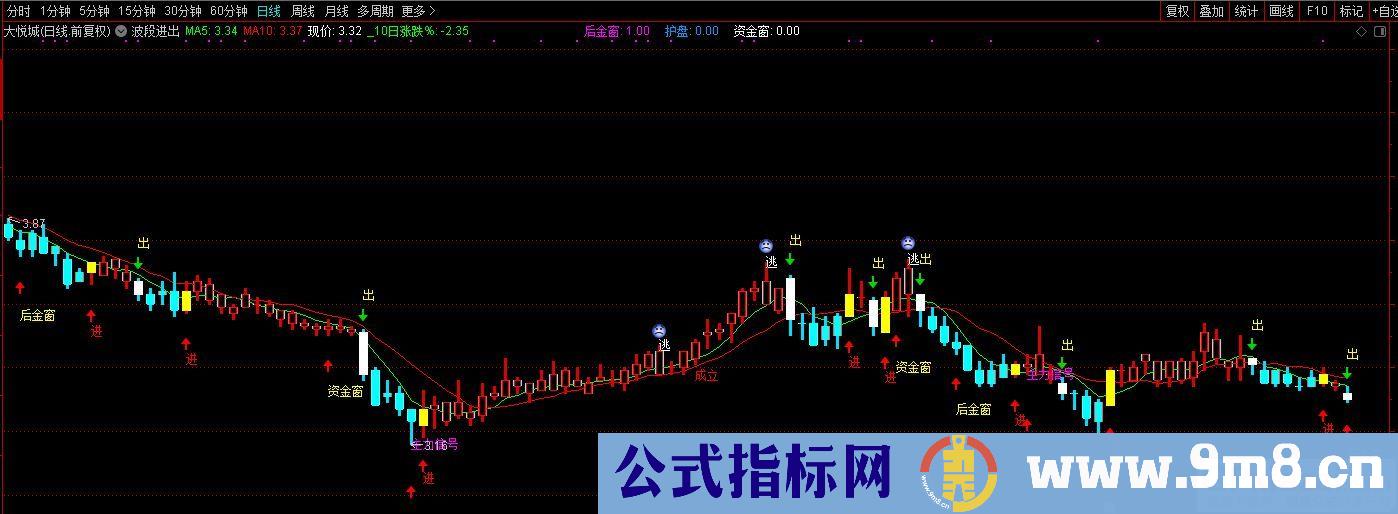Click the 成立 label on the chart
The image size is (1398, 514).
coord(707,376)
